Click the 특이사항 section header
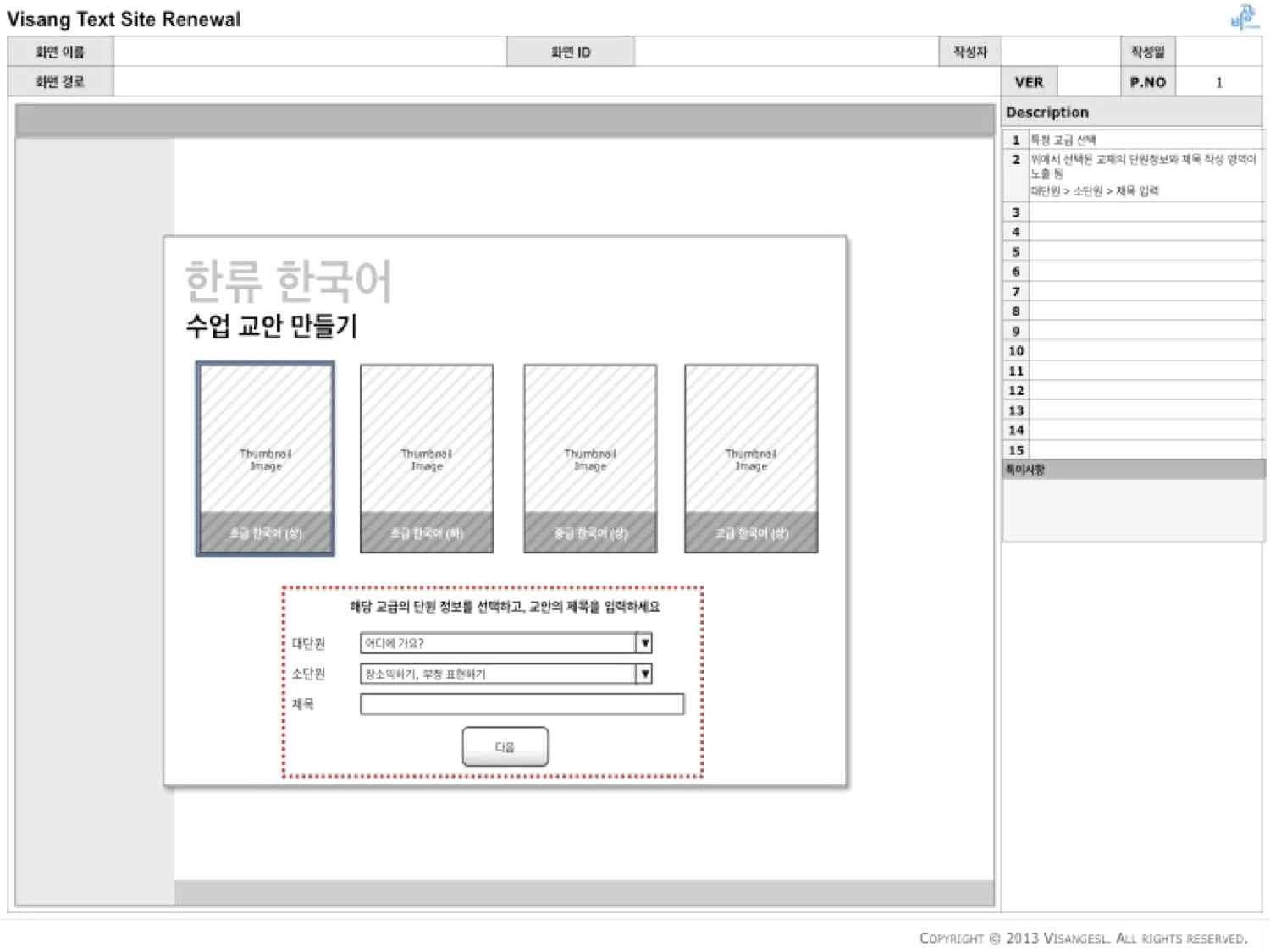 (x=1134, y=470)
